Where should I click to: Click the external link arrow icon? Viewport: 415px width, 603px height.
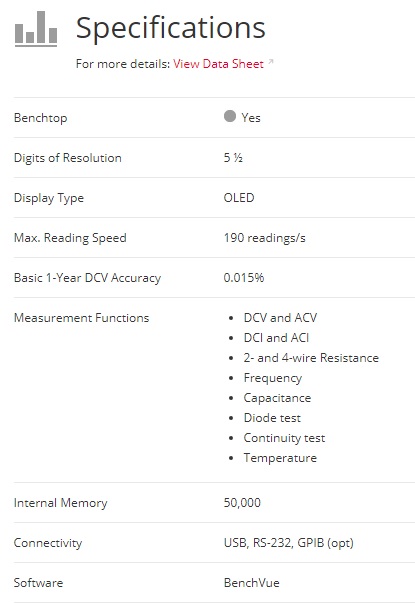click(271, 61)
